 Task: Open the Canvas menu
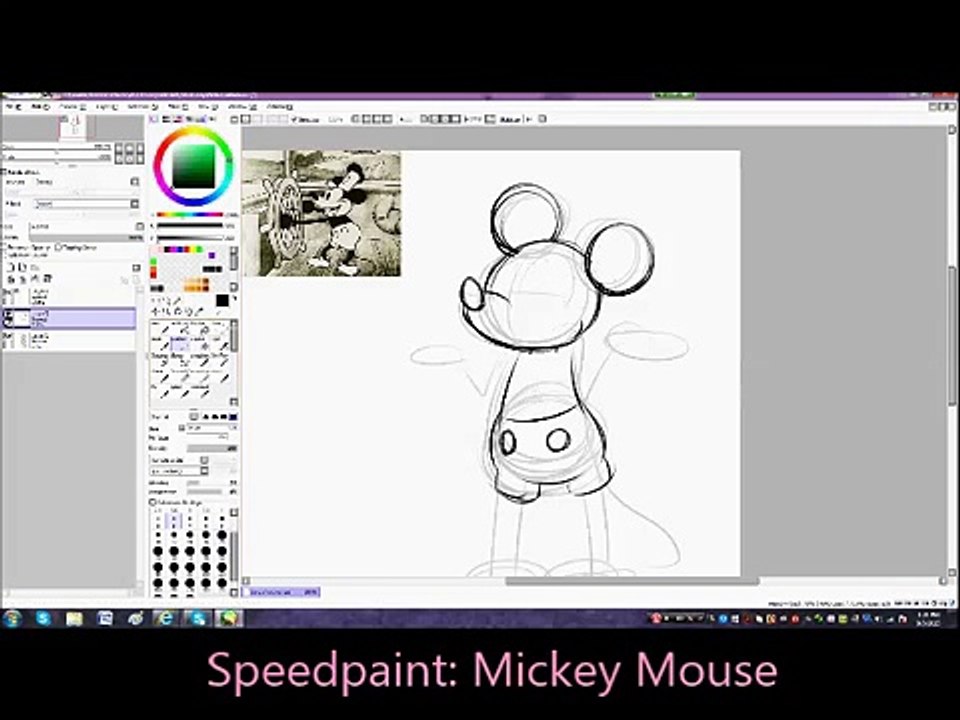click(x=72, y=107)
